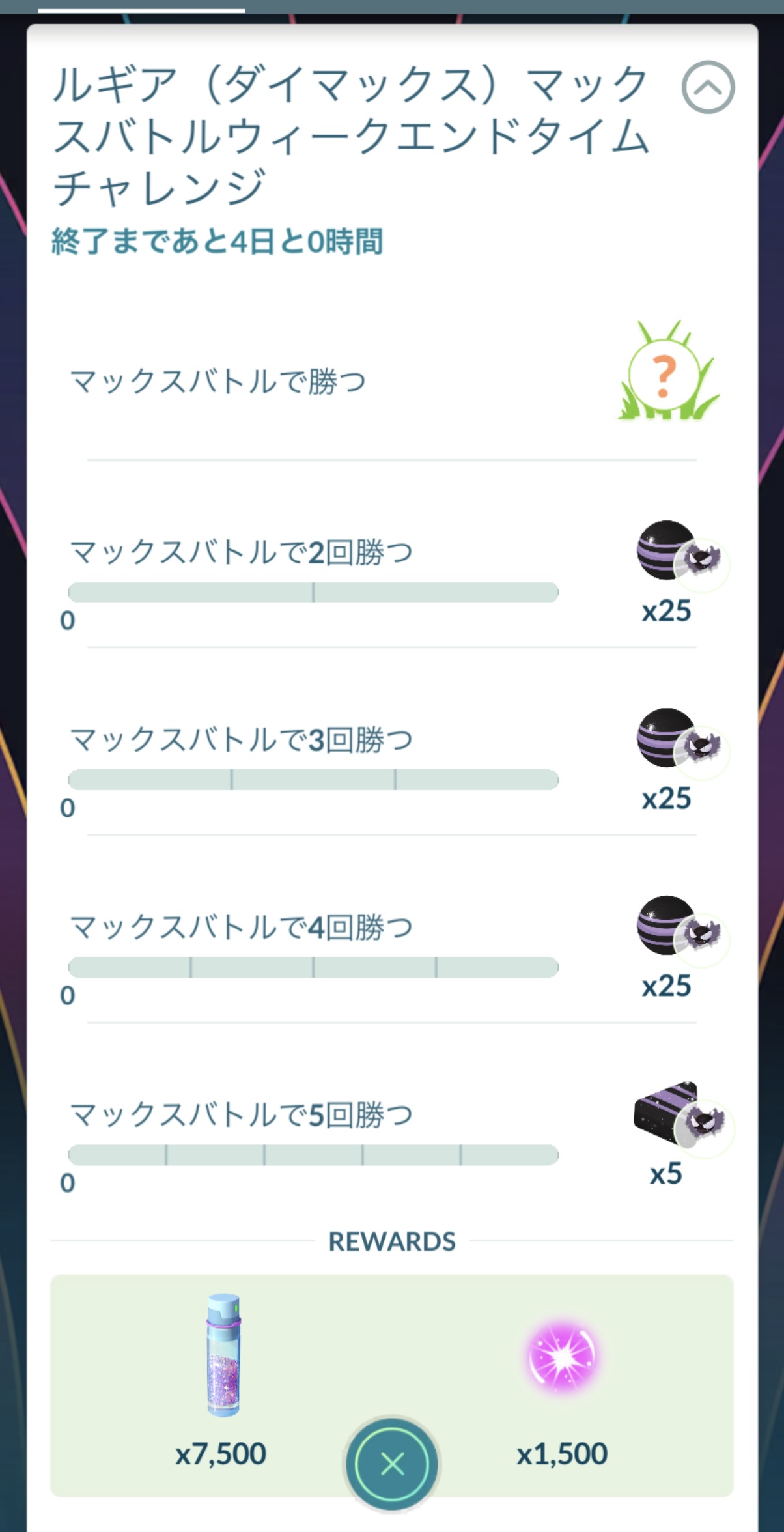Click the 2-win Max Battle progress bar
Viewport: 784px width, 1532px height.
(313, 592)
